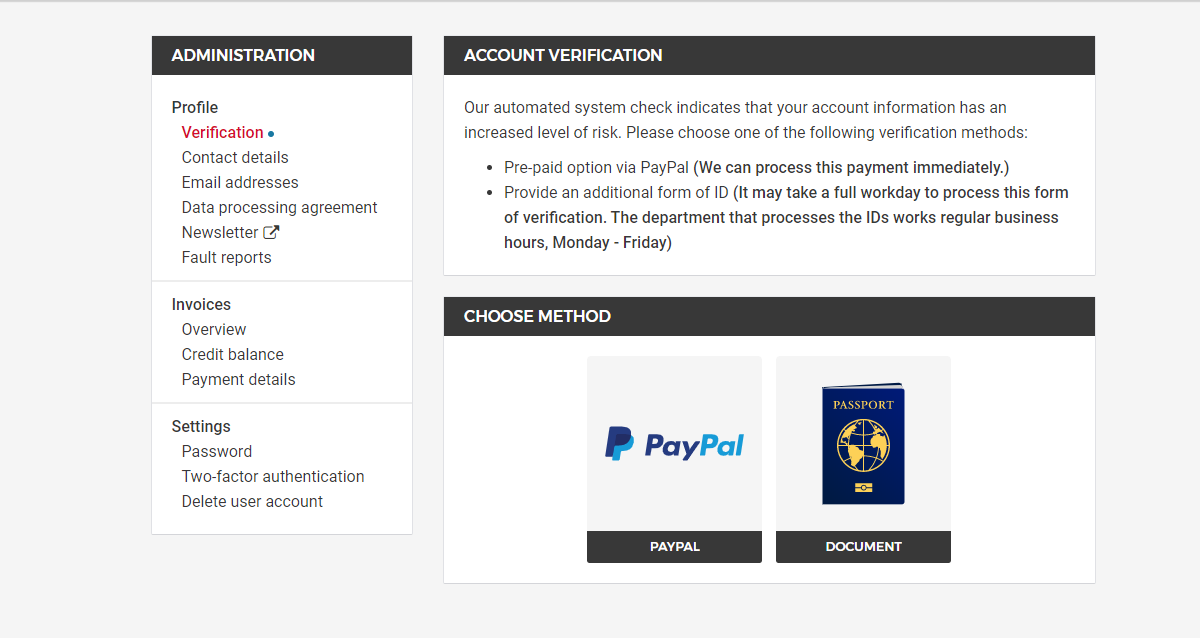Click the external link icon beside Newsletter
This screenshot has width=1200, height=638.
tap(271, 232)
